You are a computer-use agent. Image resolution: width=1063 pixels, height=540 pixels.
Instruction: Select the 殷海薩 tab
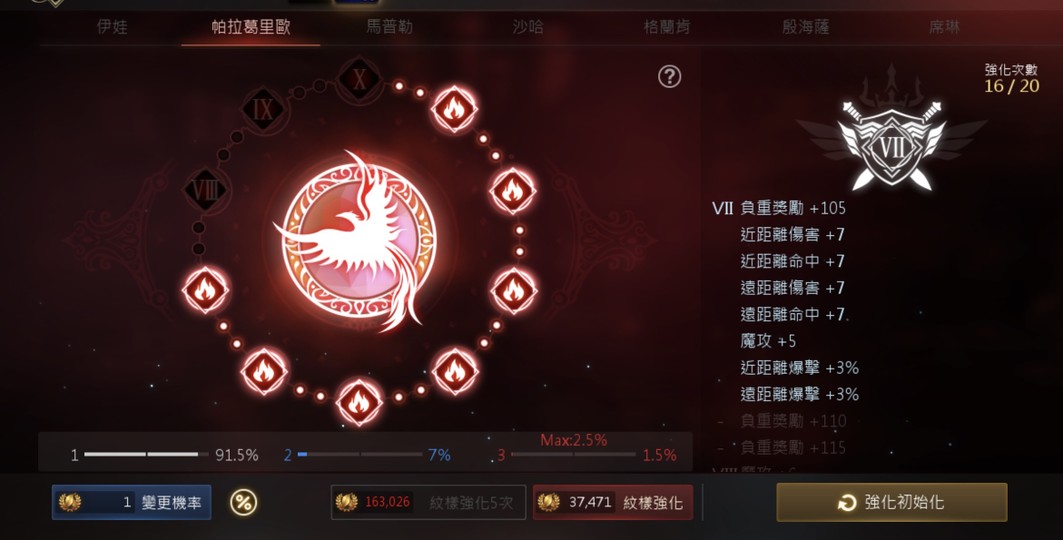805,26
